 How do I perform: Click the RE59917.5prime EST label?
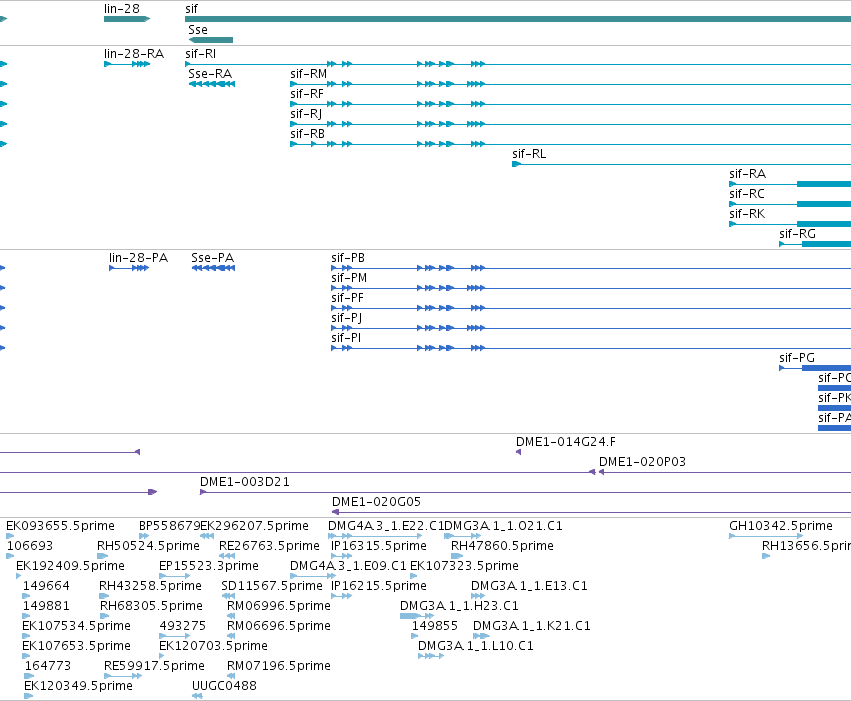coord(154,666)
